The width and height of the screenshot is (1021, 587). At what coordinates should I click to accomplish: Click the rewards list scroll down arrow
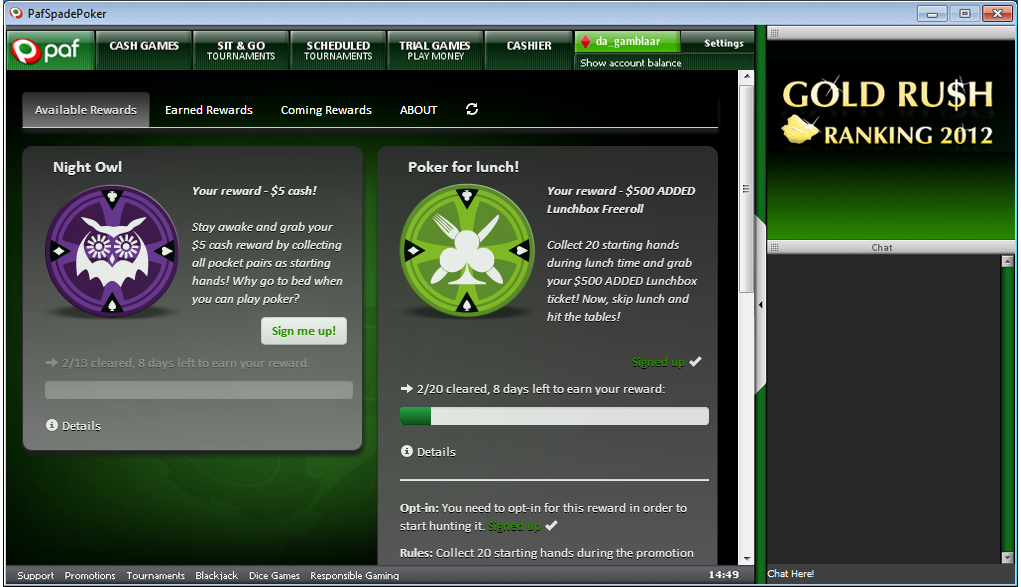tap(747, 558)
